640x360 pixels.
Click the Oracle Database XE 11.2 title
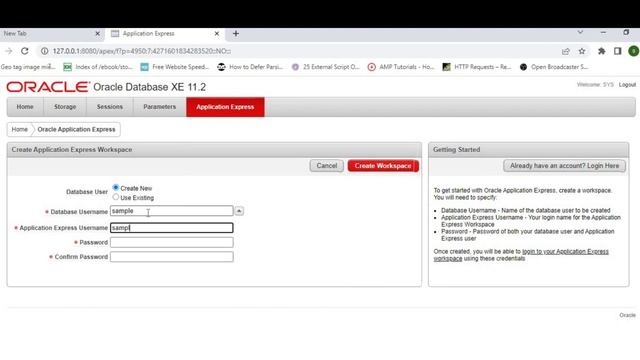tap(149, 87)
